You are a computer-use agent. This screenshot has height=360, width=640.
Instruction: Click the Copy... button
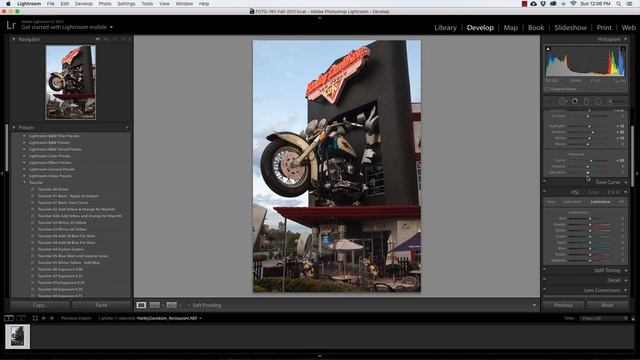(40, 305)
